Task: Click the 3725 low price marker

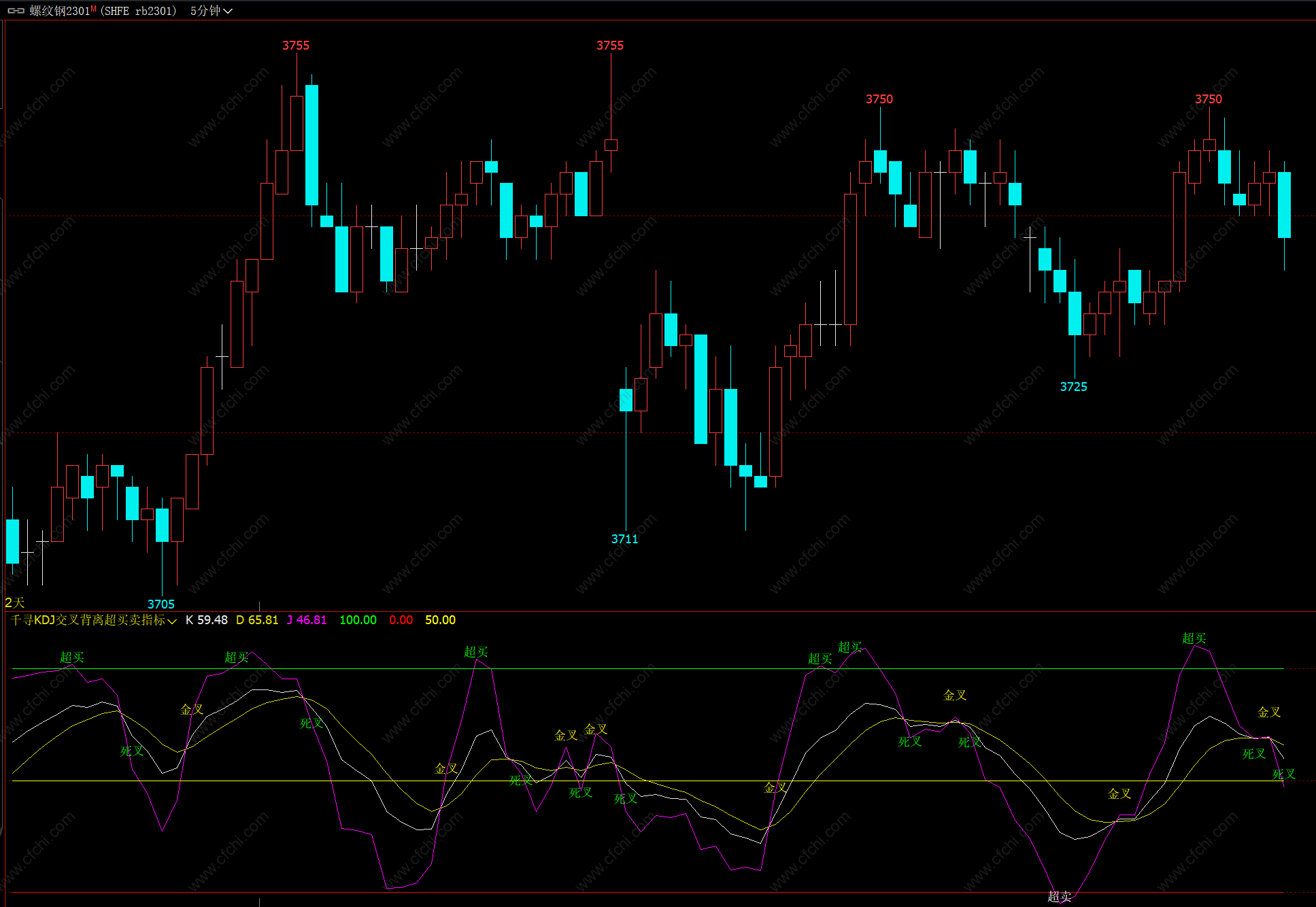Action: (1073, 387)
